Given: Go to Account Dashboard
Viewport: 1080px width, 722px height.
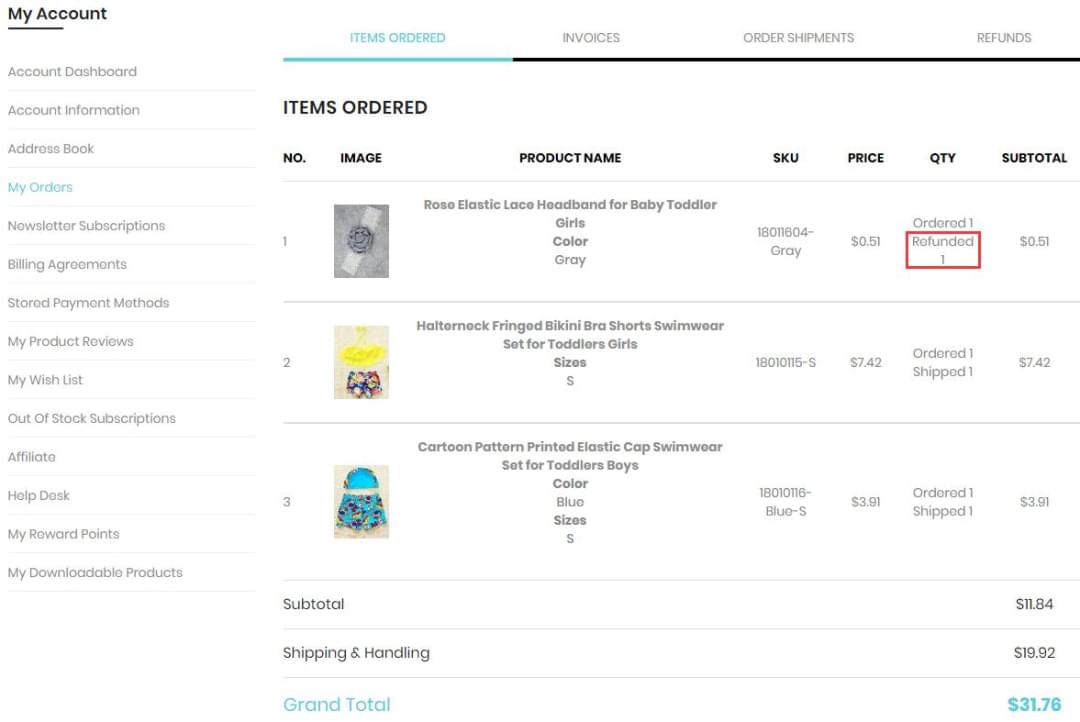Looking at the screenshot, I should (x=72, y=72).
